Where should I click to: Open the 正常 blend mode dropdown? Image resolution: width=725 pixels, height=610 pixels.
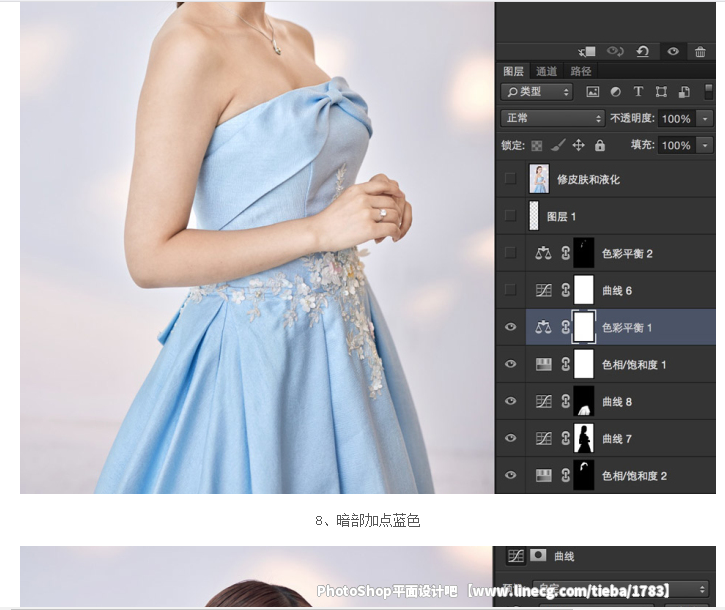click(x=553, y=118)
